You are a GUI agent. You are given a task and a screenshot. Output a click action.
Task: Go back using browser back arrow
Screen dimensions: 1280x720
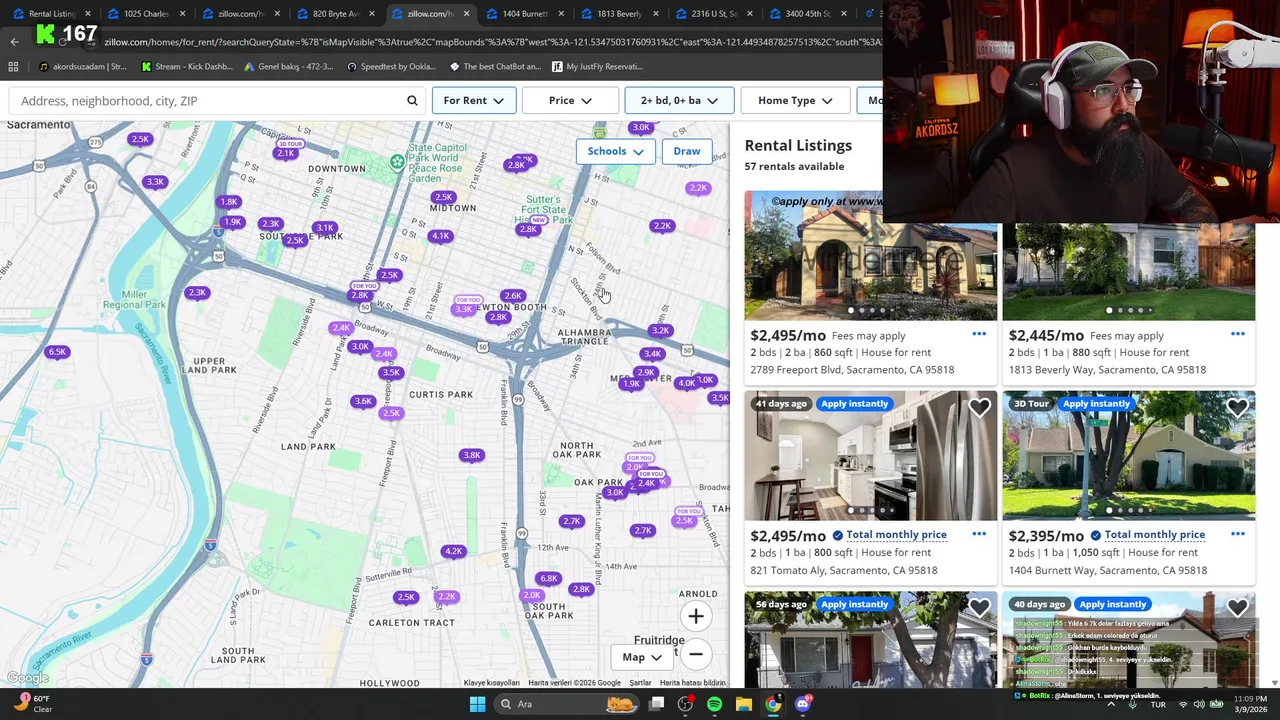click(14, 42)
